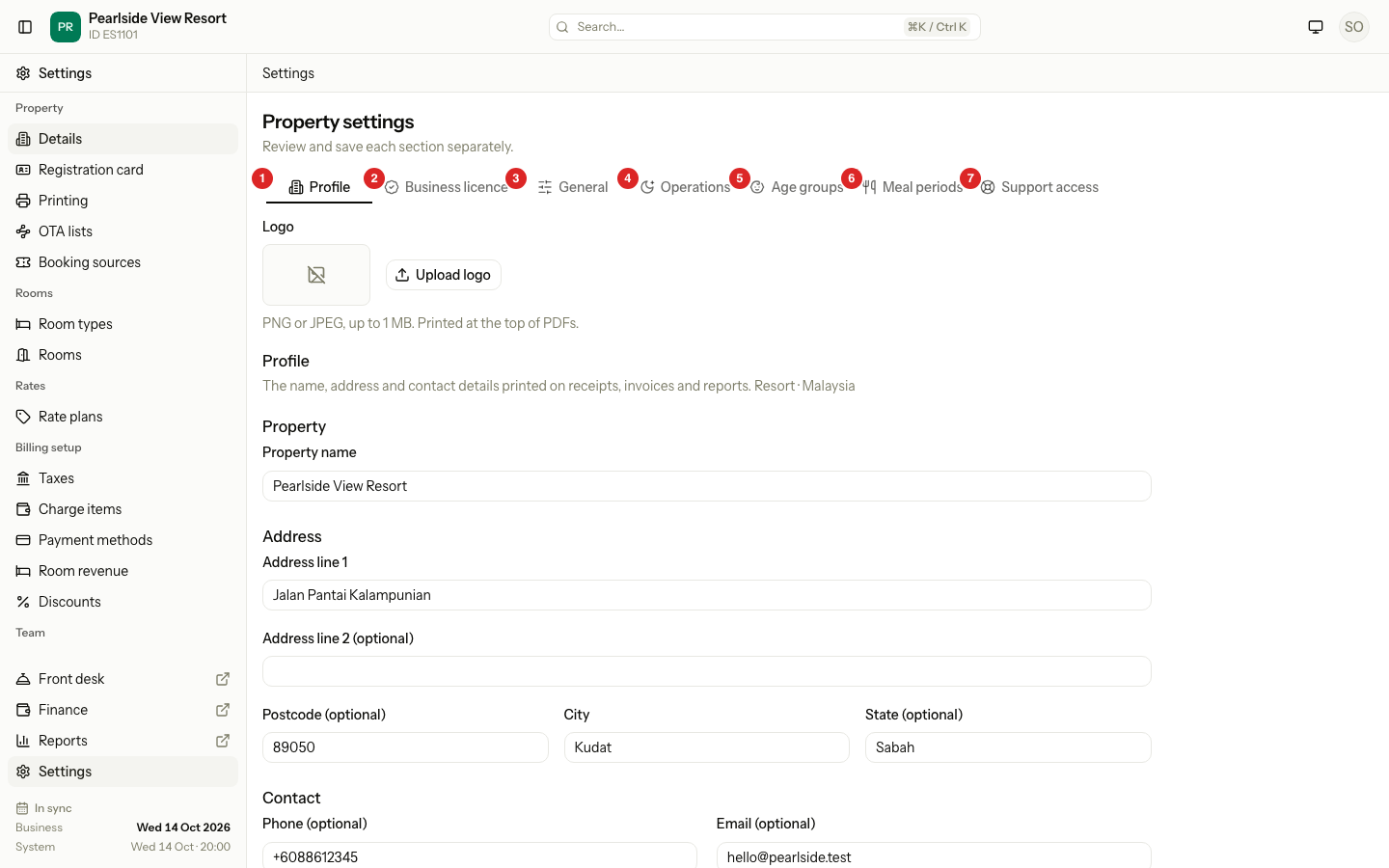Viewport: 1389px width, 868px height.
Task: Open the Pearlside View Resort property switcher
Action: click(x=139, y=27)
